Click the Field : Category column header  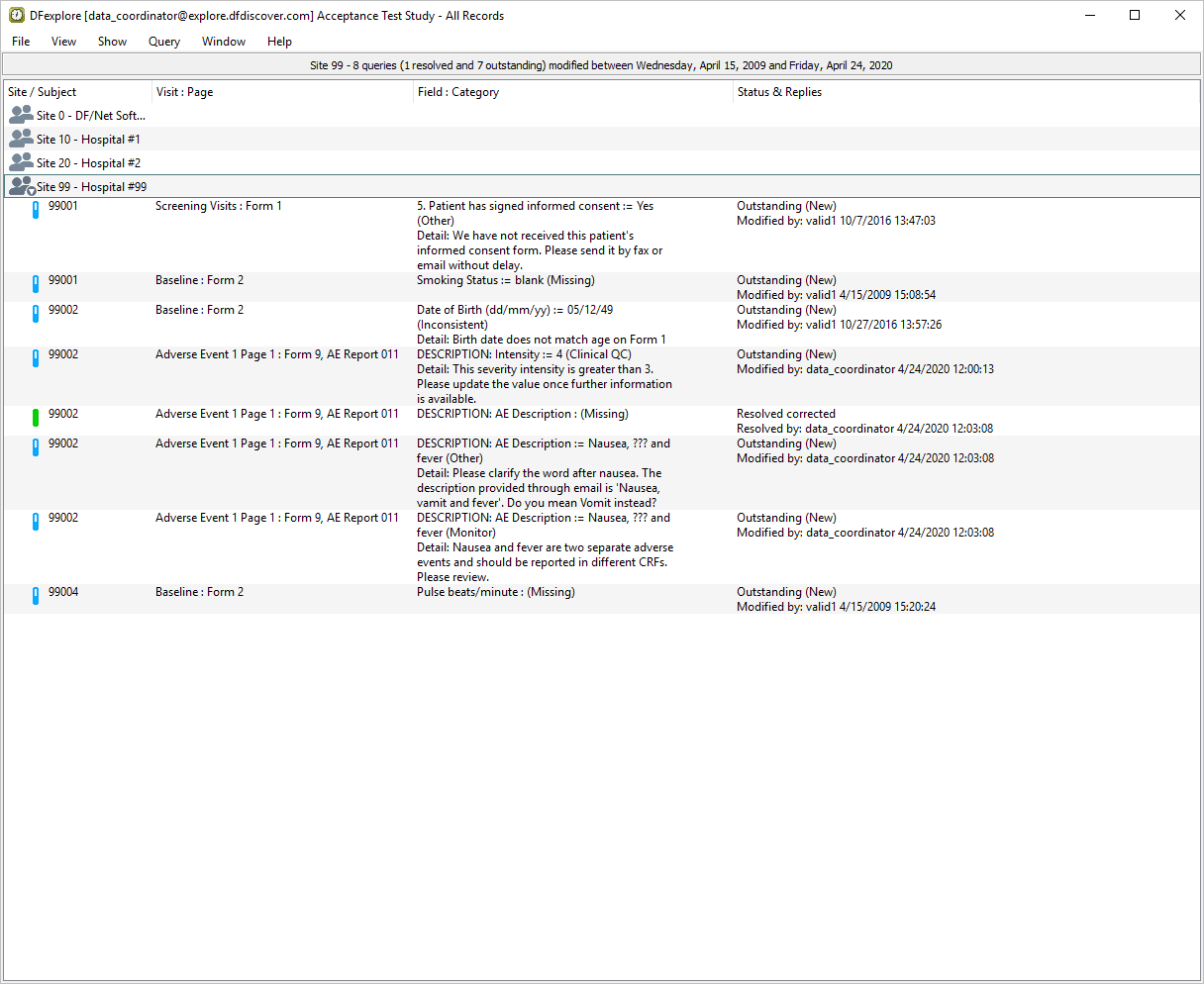tap(457, 92)
